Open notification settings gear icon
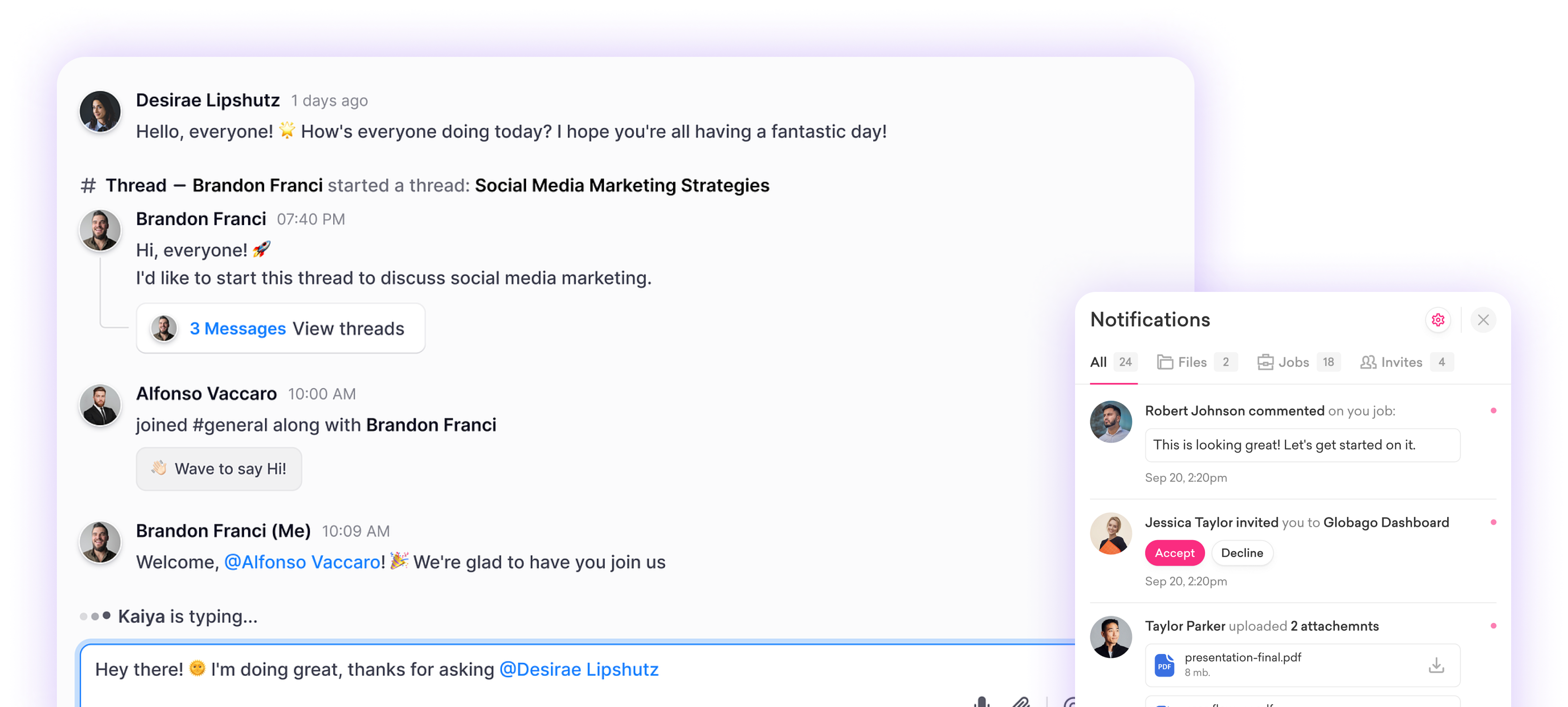 (1438, 320)
